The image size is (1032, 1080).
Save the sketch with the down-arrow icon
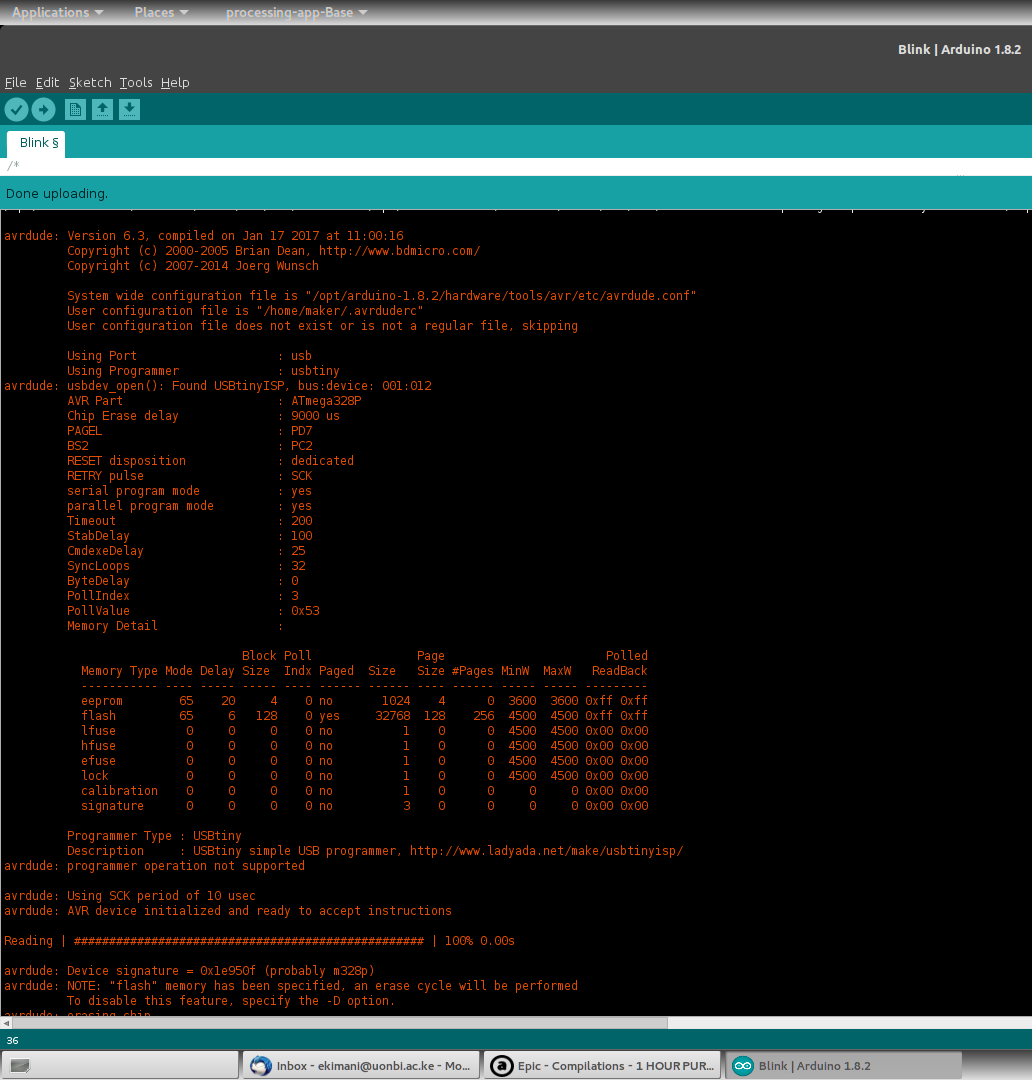130,110
